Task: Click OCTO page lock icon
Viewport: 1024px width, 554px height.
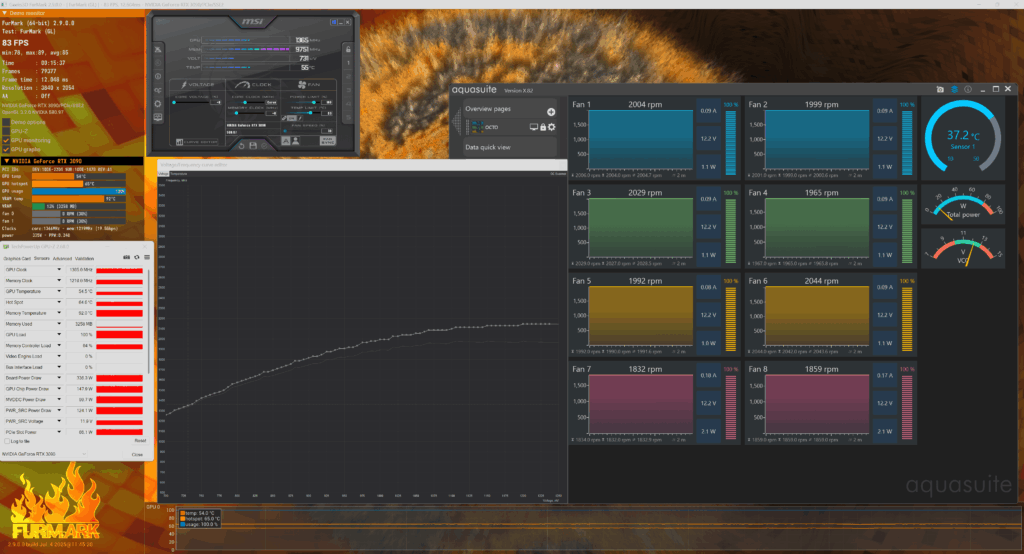Action: (543, 127)
